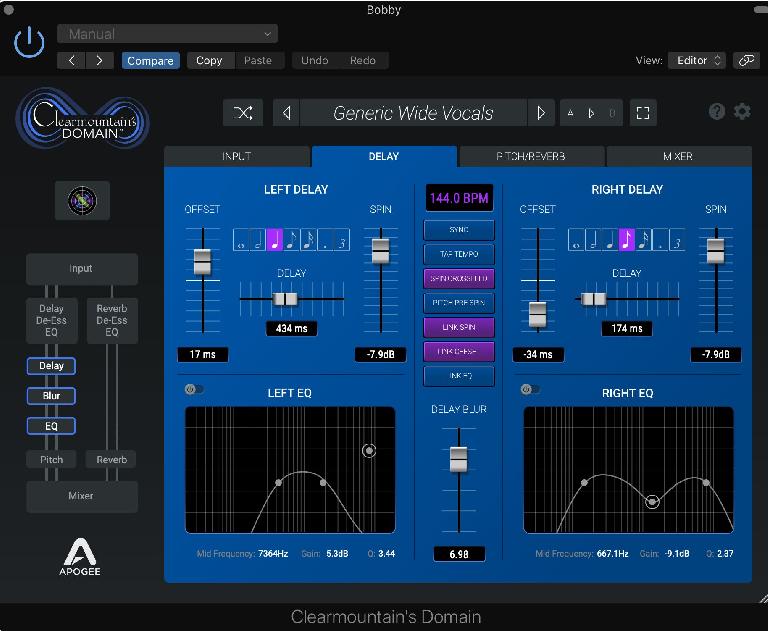
Task: Toggle right delay dotted note modifier
Action: [660, 240]
